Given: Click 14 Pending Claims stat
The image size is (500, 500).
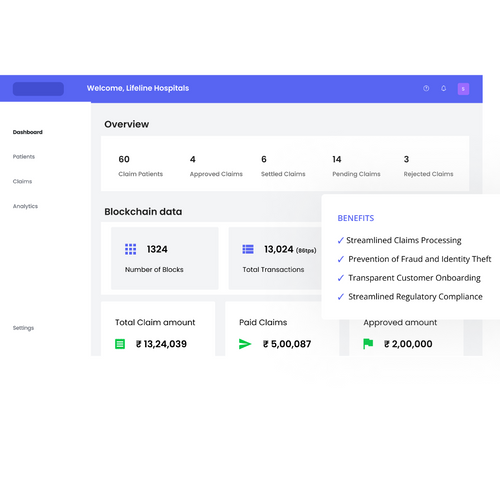Looking at the screenshot, I should point(356,166).
